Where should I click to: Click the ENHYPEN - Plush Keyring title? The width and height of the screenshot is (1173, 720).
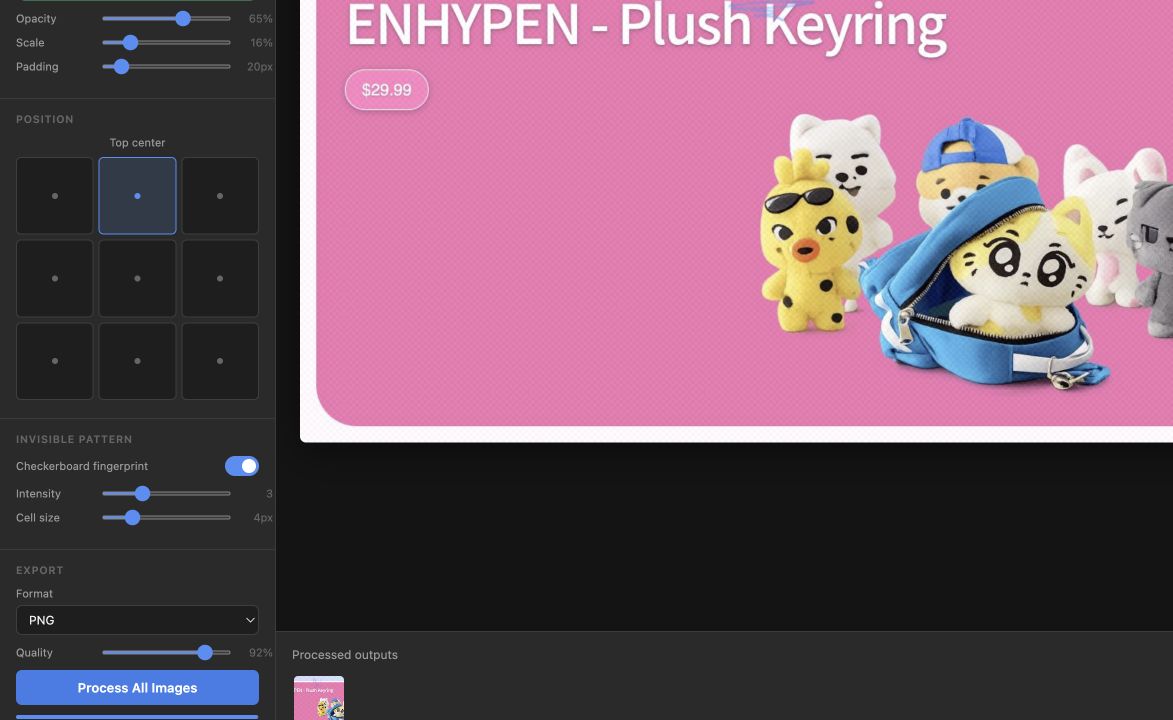click(646, 26)
